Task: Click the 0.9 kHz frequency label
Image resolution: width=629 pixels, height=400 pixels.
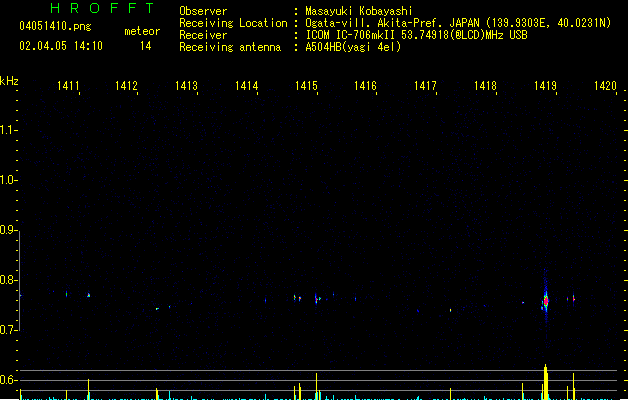Action: [x=7, y=230]
